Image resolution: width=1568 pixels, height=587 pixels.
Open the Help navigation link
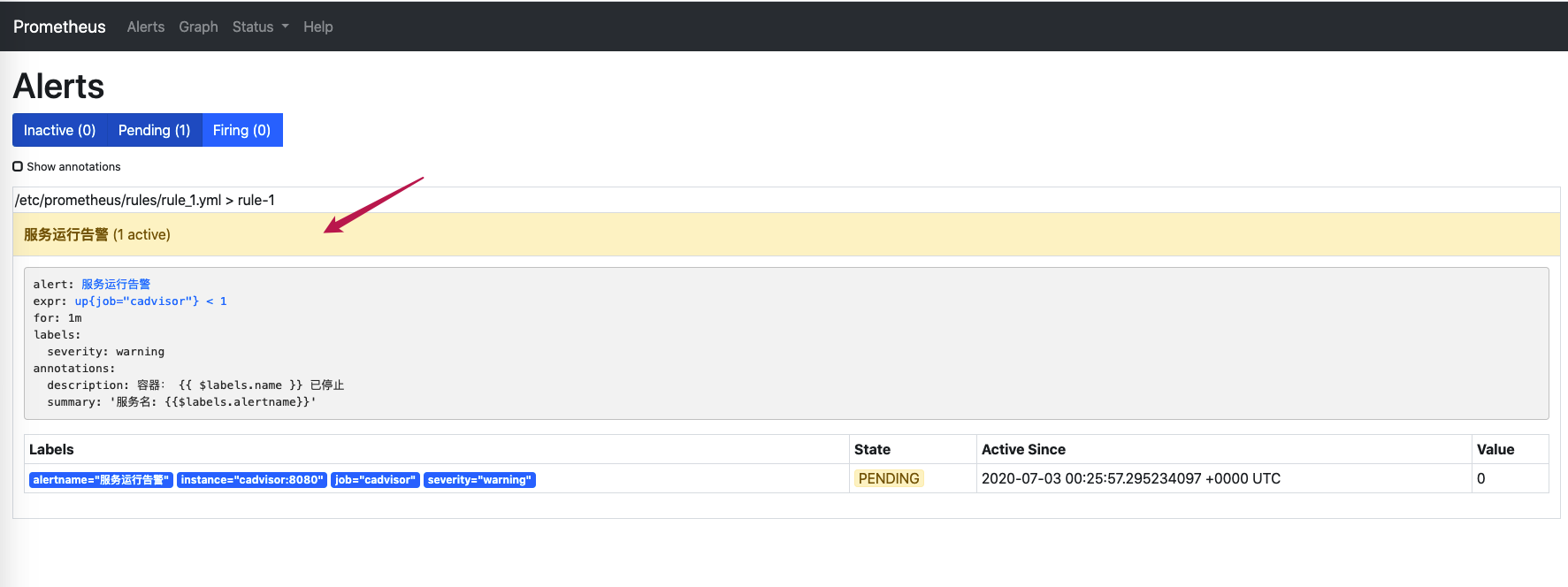(x=318, y=27)
